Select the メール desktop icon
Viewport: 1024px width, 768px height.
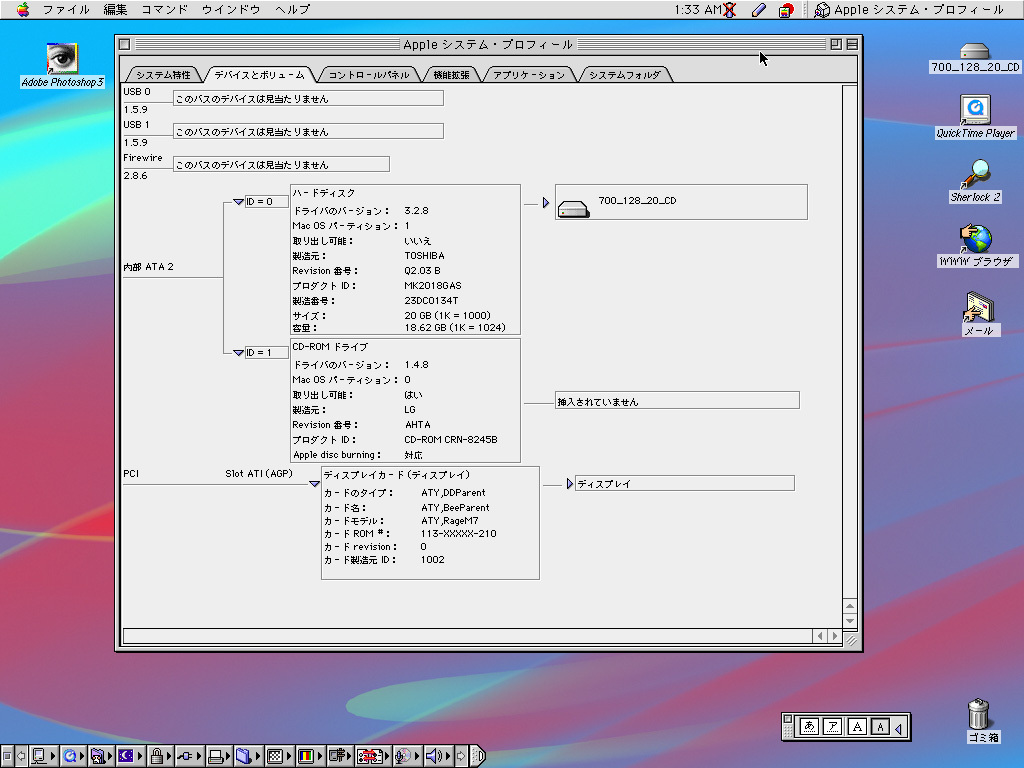(x=978, y=307)
